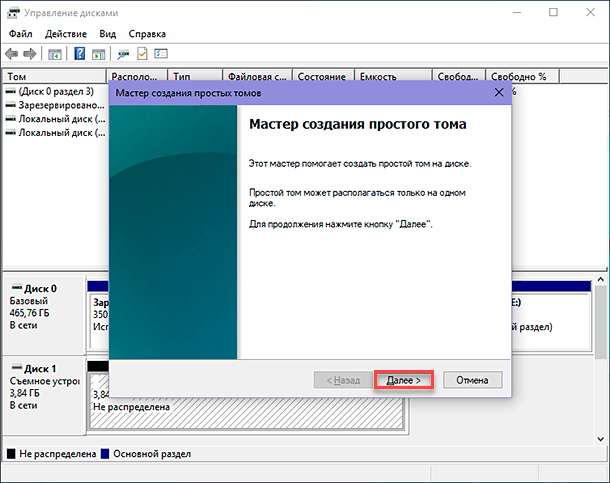Select the Зарезервировано... volume row
Image resolution: width=610 pixels, height=483 pixels.
point(55,105)
